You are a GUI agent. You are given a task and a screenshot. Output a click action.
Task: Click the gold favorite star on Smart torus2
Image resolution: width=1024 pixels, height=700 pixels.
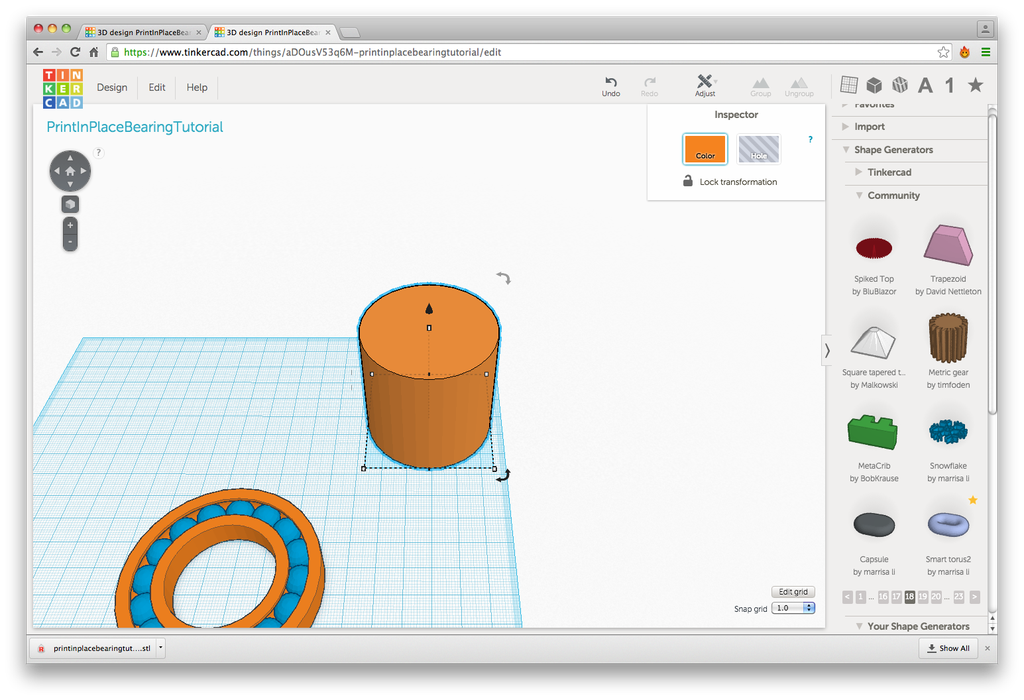[x=973, y=500]
